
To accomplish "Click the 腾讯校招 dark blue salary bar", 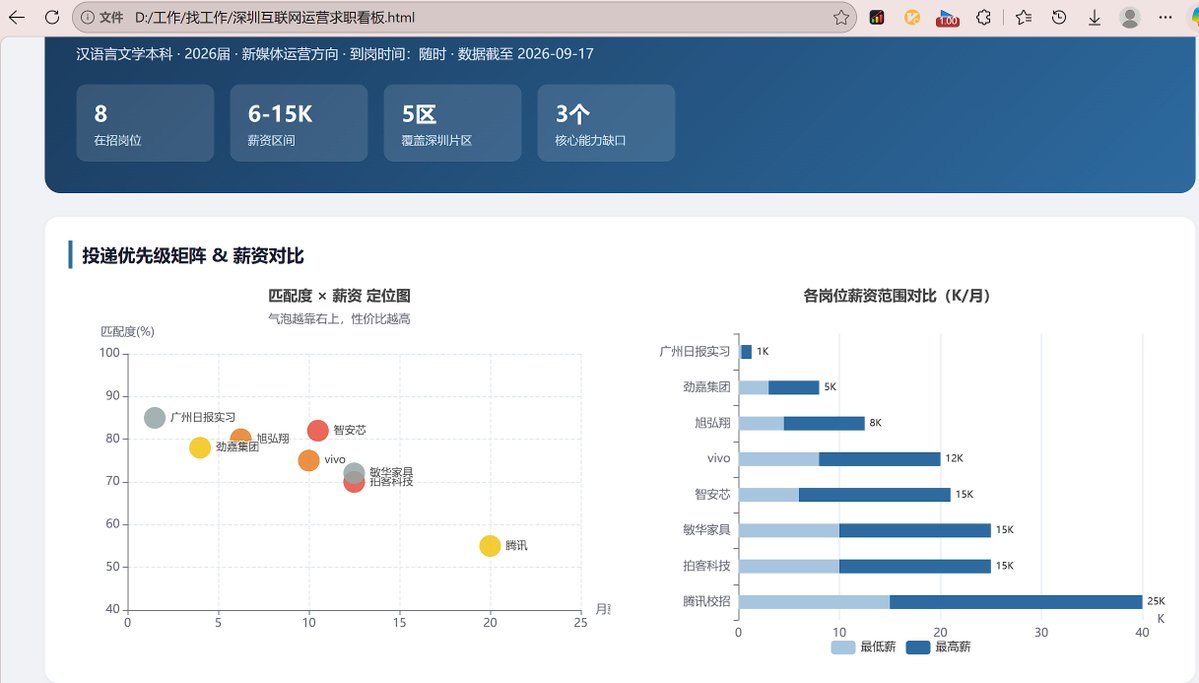I will click(x=1015, y=602).
